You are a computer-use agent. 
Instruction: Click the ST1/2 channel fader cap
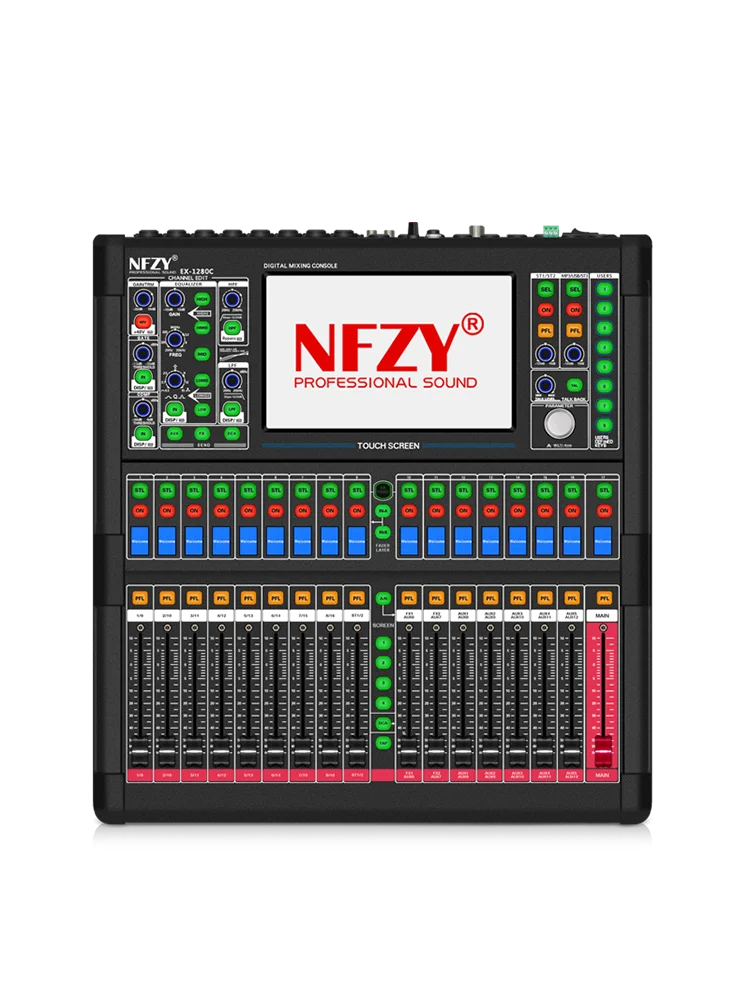coord(357,753)
